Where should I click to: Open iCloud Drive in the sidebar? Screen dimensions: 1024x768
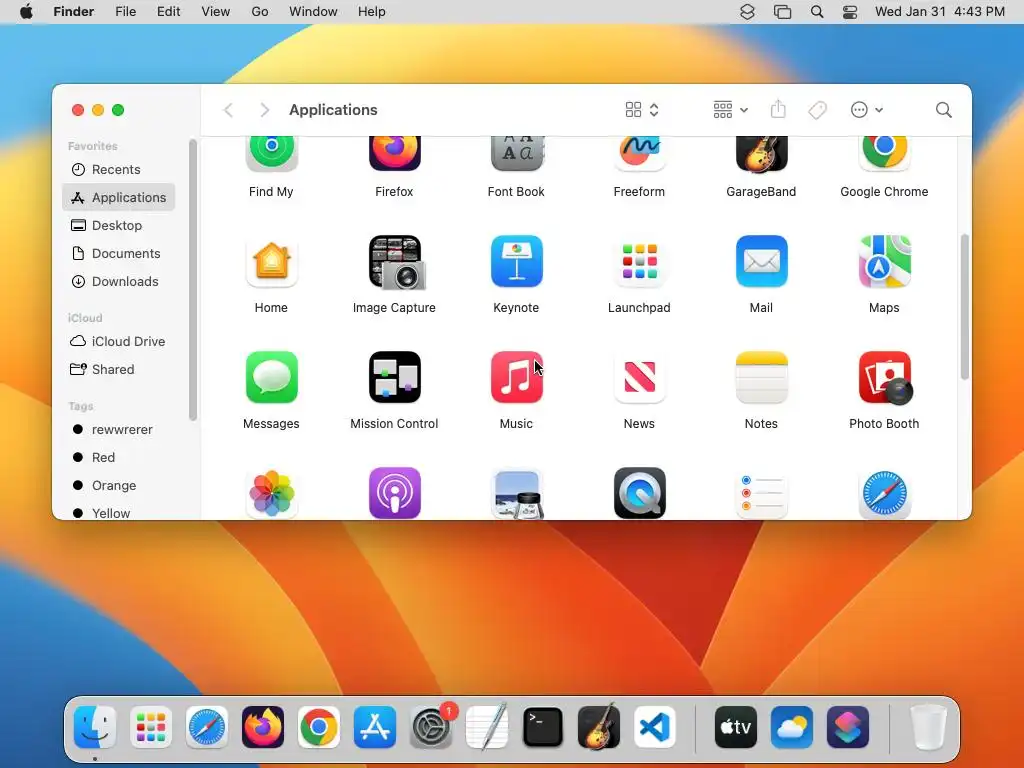tap(119, 342)
